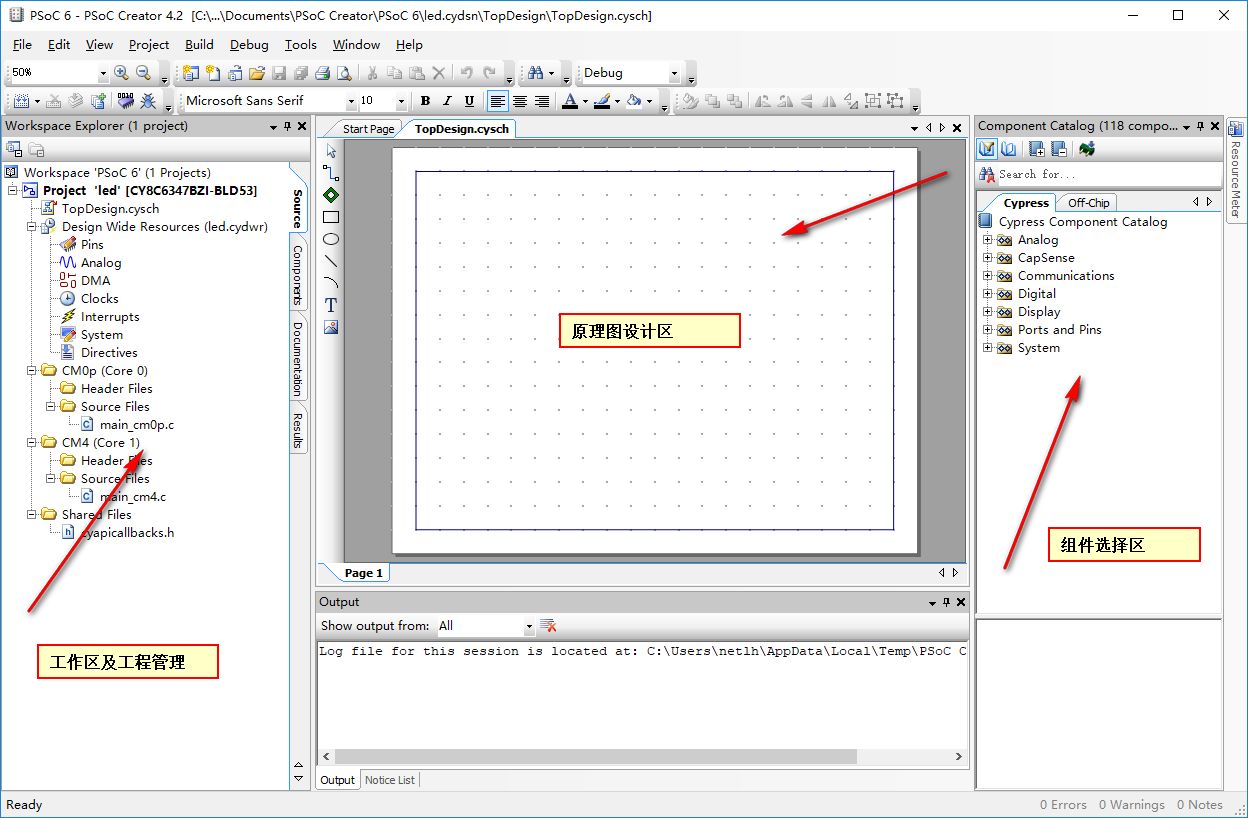The width and height of the screenshot is (1248, 818).
Task: Select the rectangle drawing tool
Action: coord(331,217)
